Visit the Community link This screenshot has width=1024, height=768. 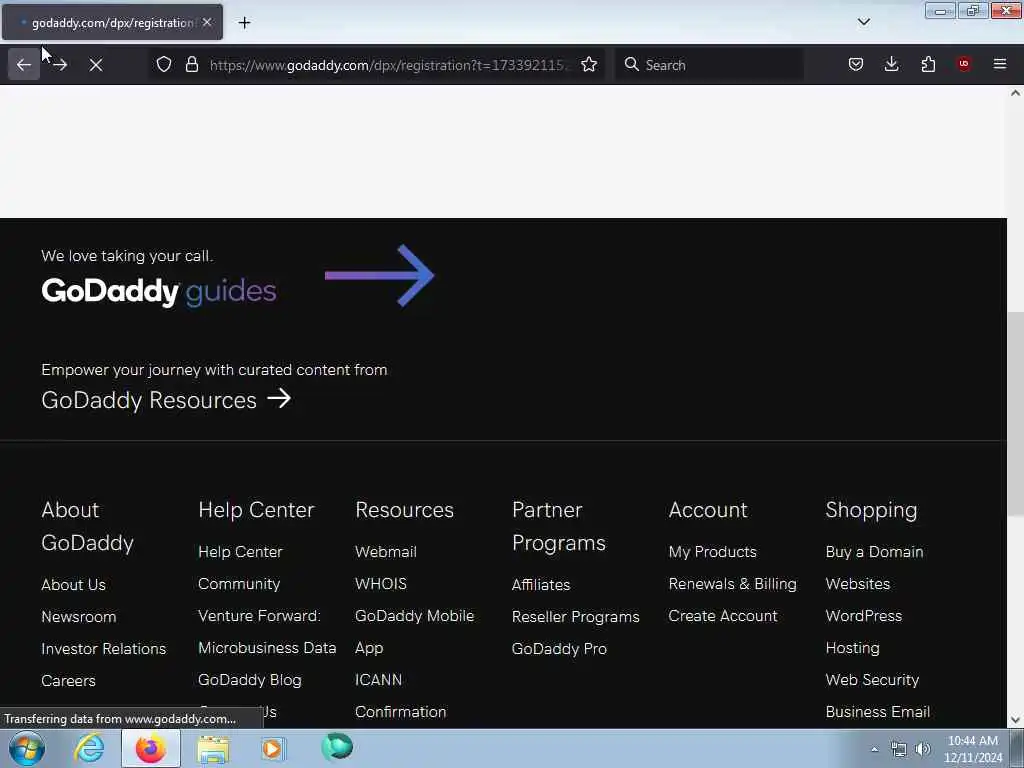coord(239,584)
